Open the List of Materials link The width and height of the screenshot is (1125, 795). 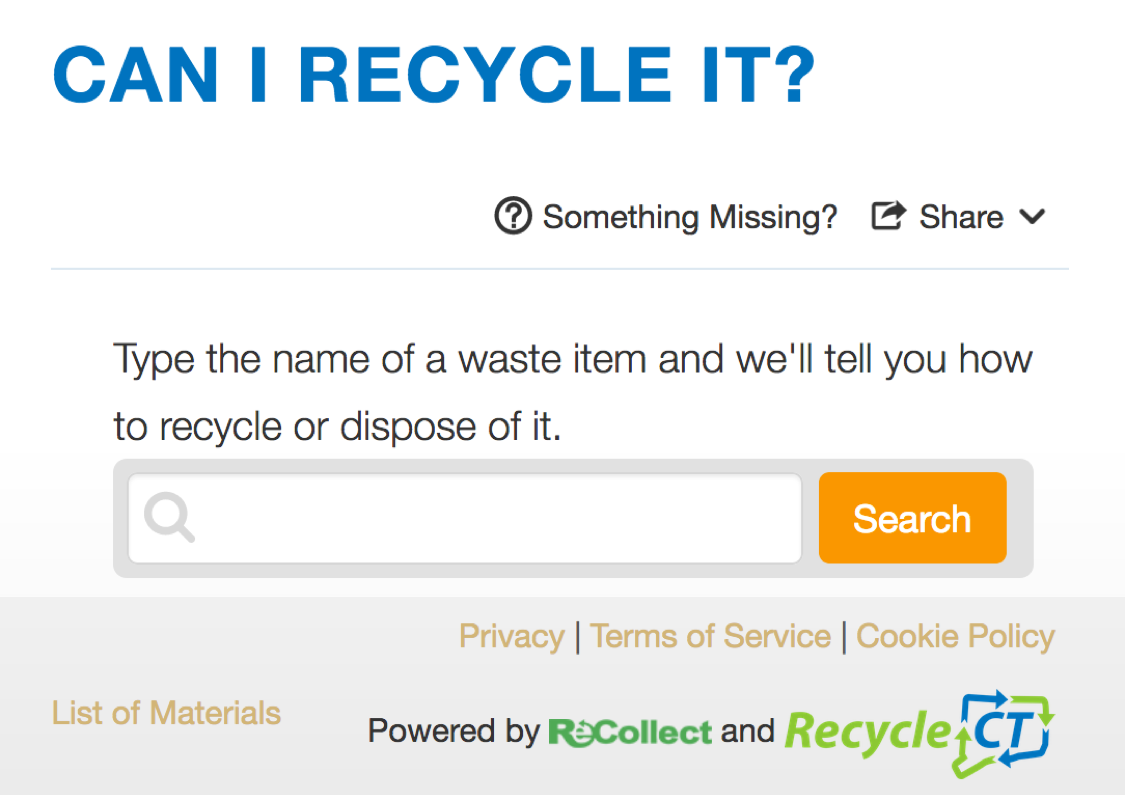tap(165, 712)
